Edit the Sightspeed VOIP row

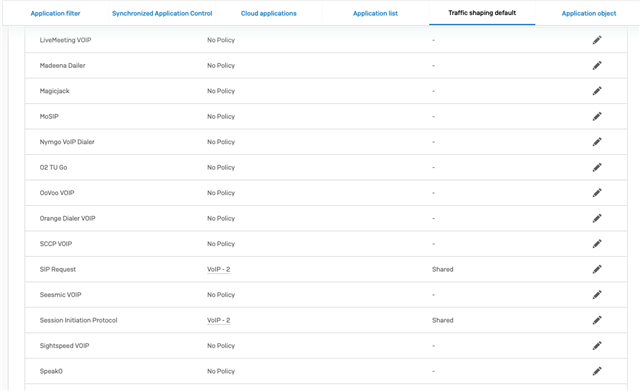[x=597, y=346]
